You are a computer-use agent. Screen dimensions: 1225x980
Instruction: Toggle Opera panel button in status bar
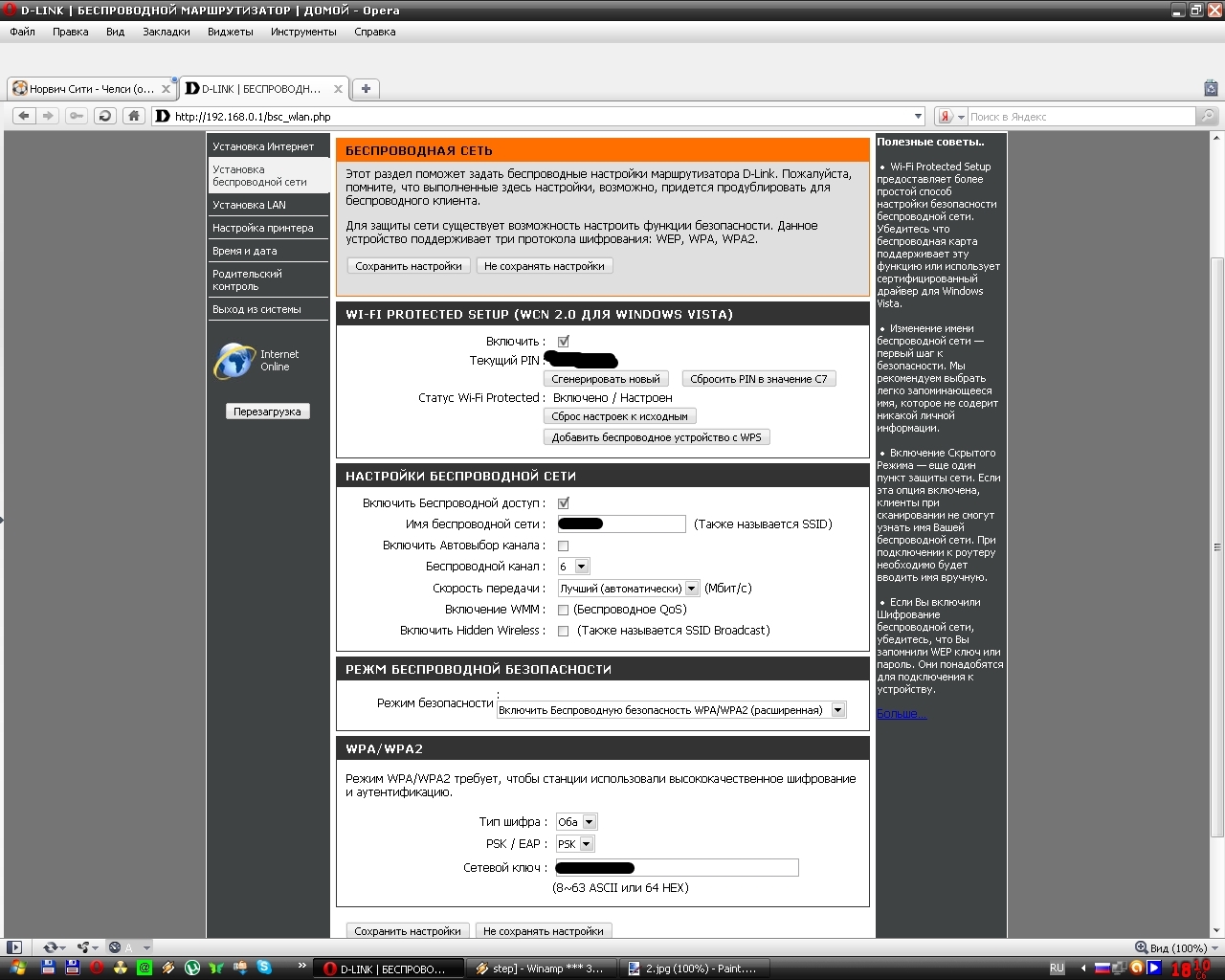(14, 947)
